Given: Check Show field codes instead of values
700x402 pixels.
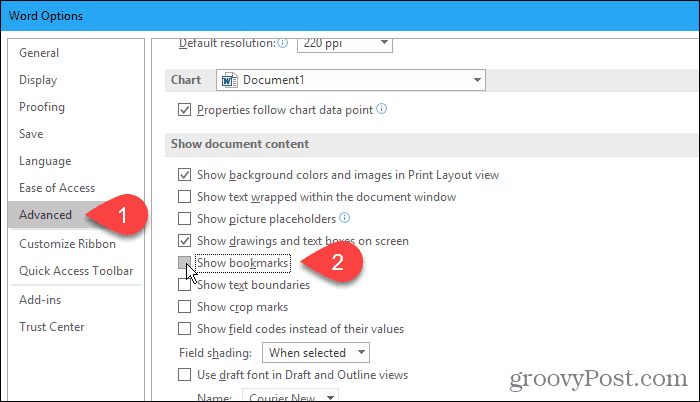Looking at the screenshot, I should [x=184, y=329].
